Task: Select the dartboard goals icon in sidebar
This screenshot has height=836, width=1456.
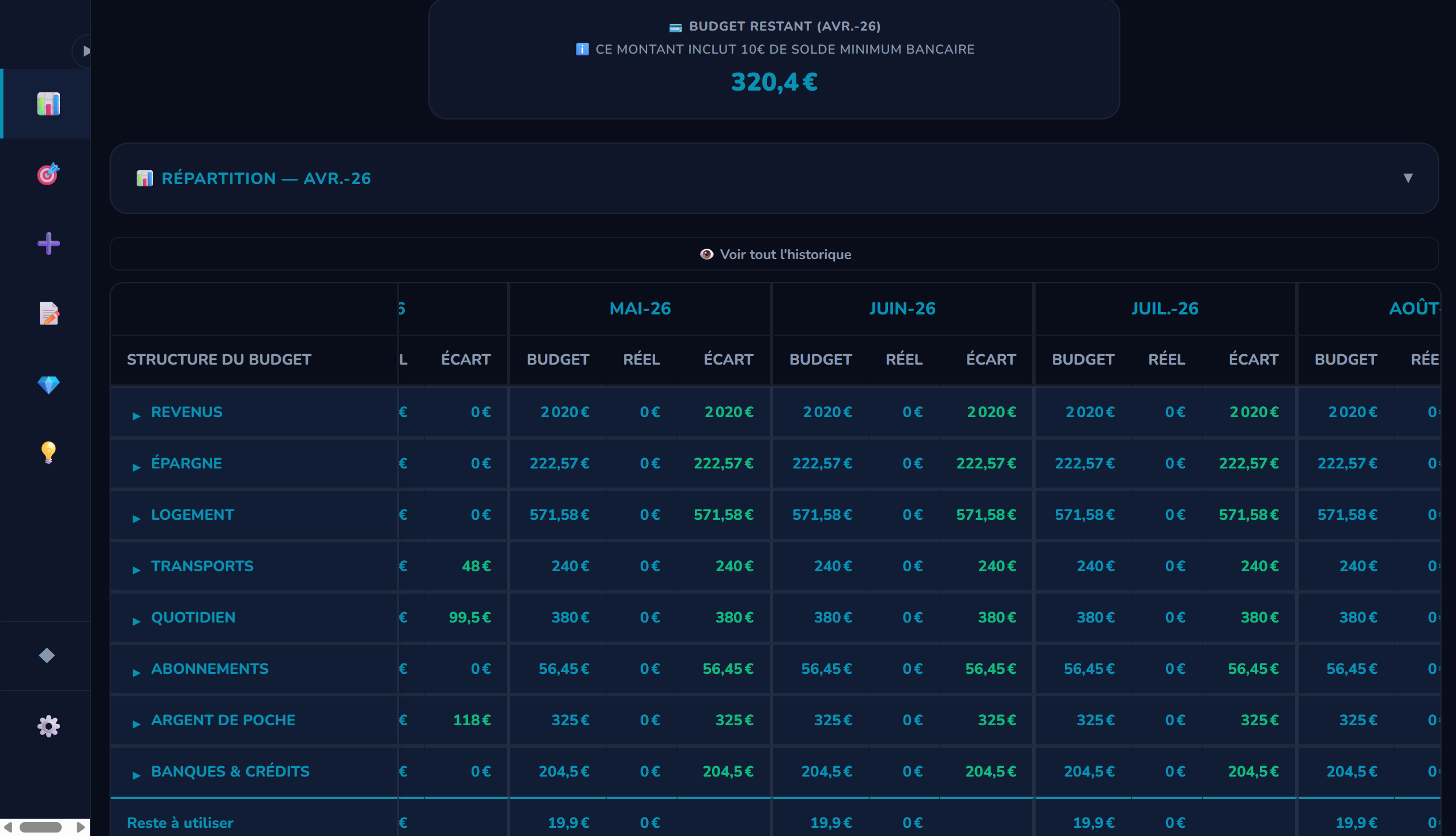Action: click(48, 174)
